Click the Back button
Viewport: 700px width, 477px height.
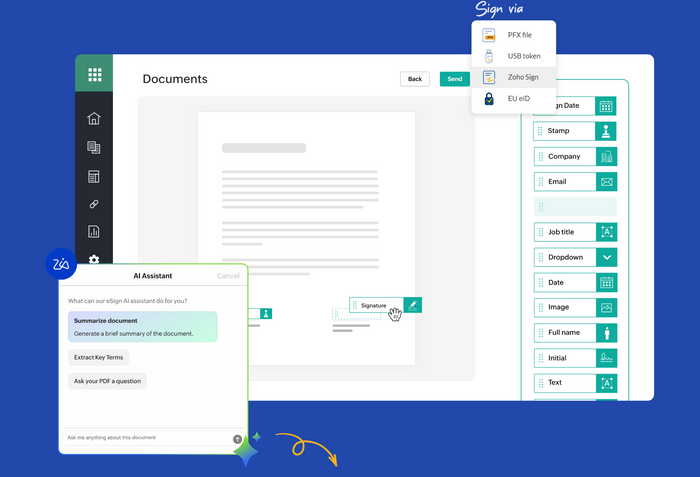pyautogui.click(x=415, y=79)
